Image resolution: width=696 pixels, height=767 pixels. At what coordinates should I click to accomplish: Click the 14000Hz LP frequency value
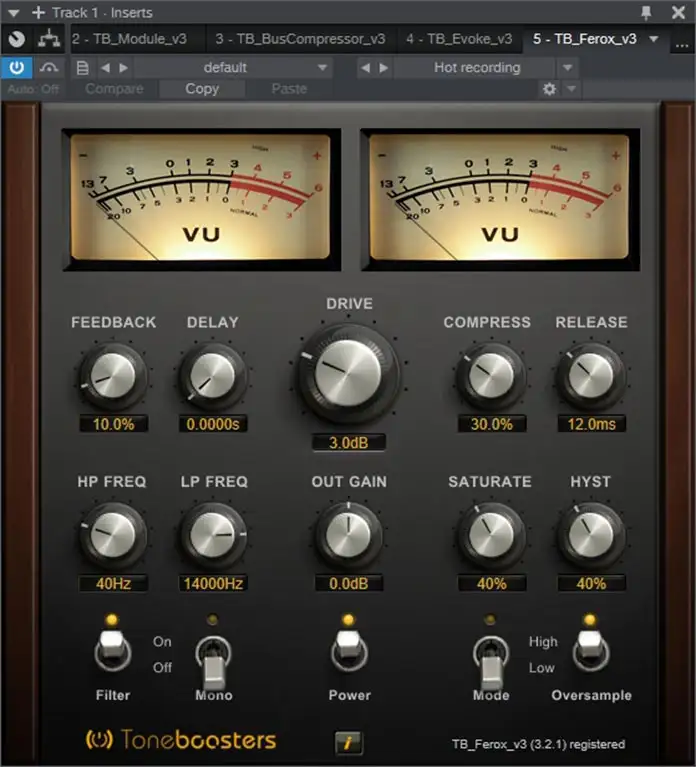[213, 583]
